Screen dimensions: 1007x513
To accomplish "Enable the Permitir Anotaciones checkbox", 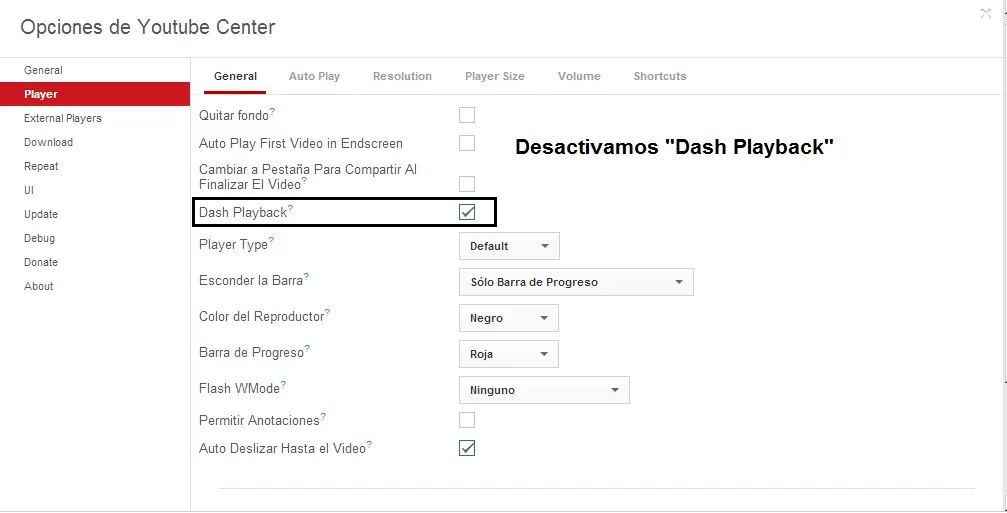I will (467, 420).
